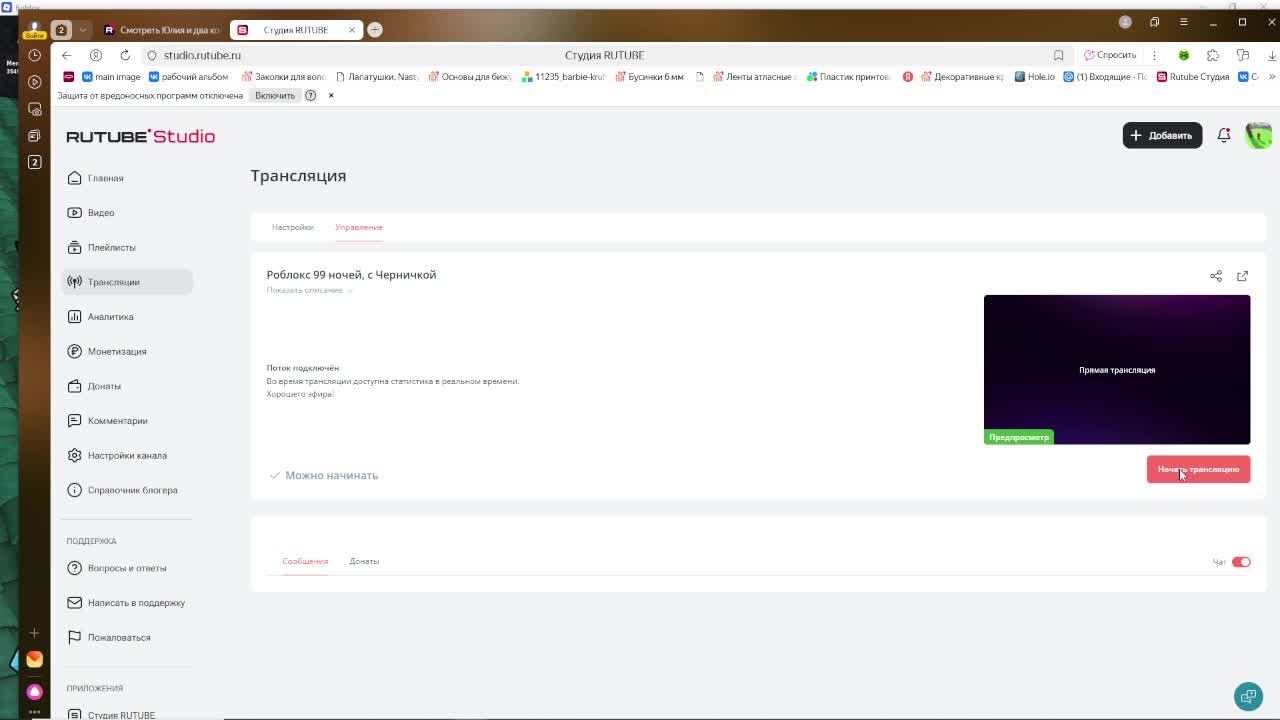This screenshot has height=720, width=1280.
Task: Click the address bar studio.rutube.ru
Action: [x=202, y=55]
